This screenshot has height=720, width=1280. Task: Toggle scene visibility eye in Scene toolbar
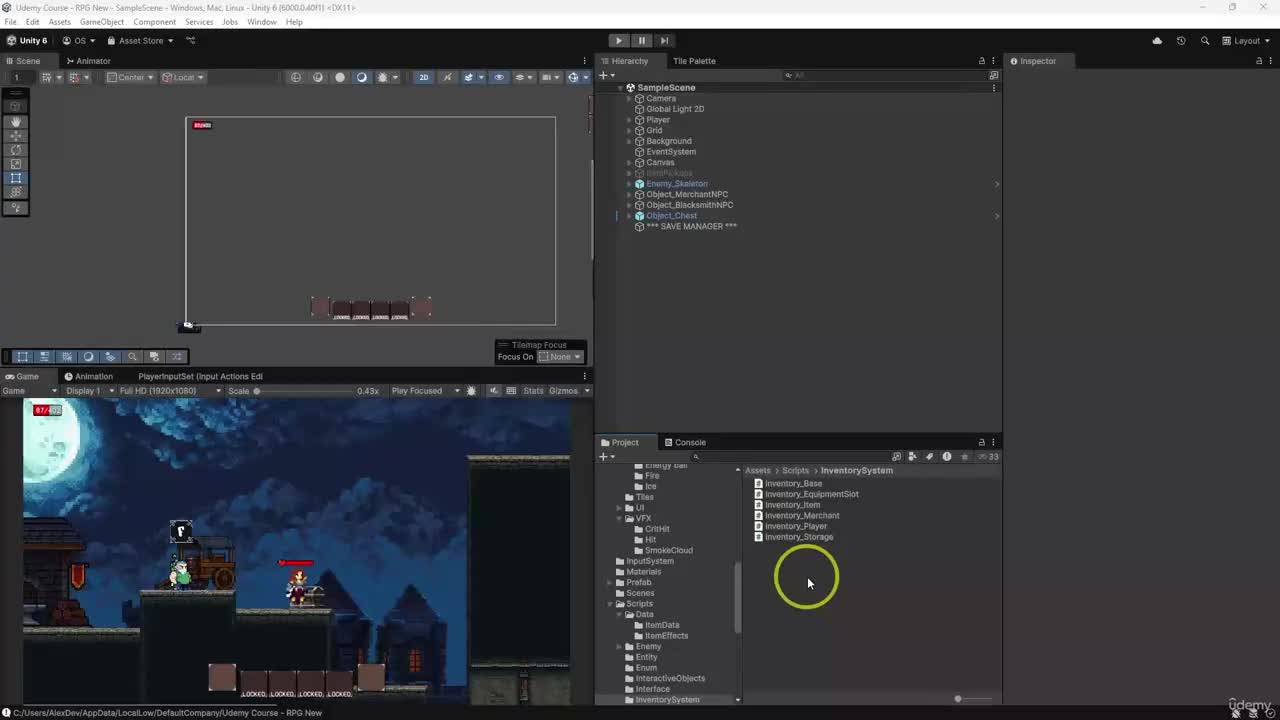499,77
